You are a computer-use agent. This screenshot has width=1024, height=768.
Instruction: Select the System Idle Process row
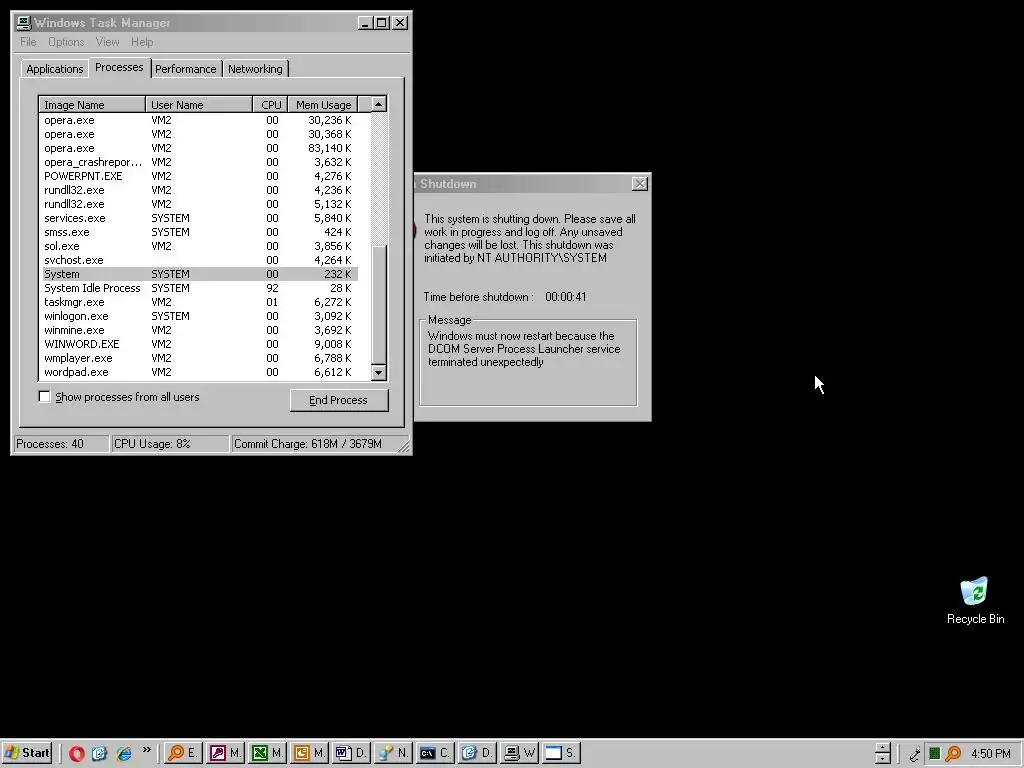[x=199, y=288]
